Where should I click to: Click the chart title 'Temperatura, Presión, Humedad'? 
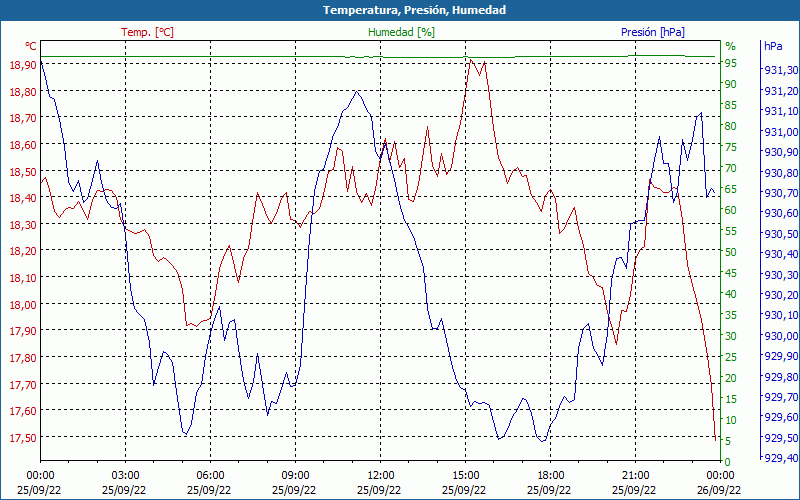coord(414,10)
